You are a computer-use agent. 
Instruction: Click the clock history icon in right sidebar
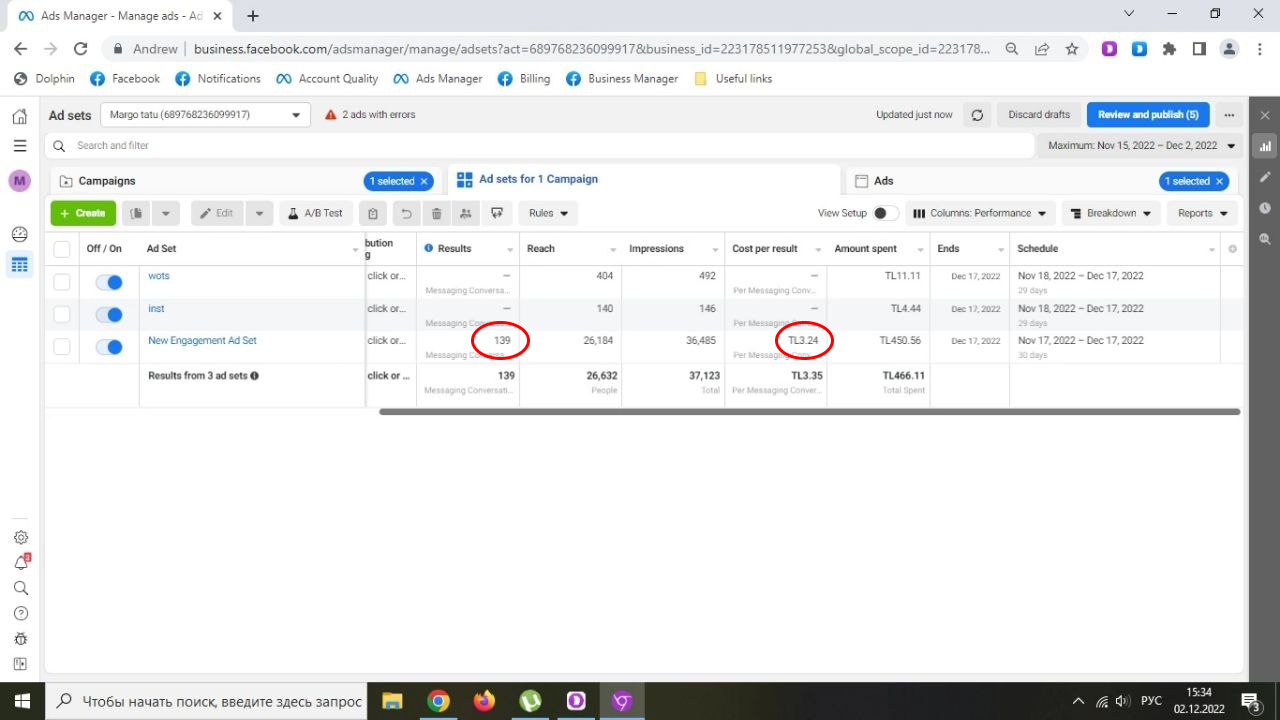(x=1265, y=208)
